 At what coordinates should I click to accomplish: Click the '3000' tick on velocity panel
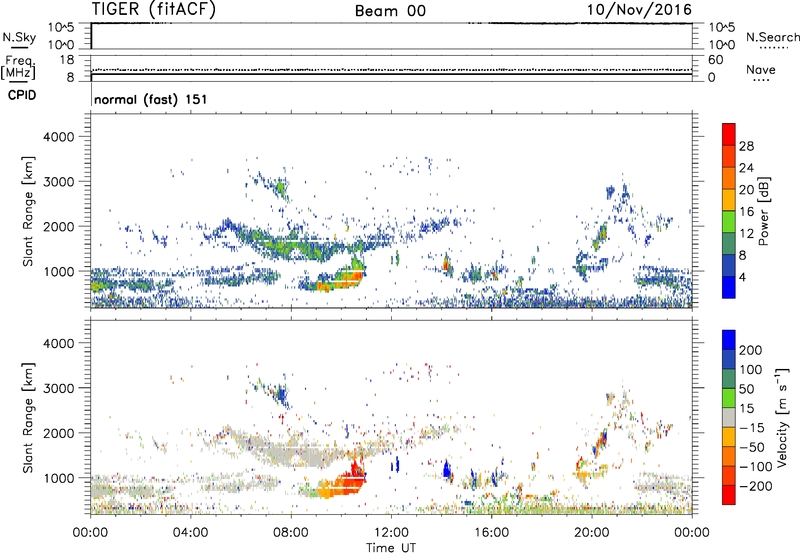tap(58, 388)
